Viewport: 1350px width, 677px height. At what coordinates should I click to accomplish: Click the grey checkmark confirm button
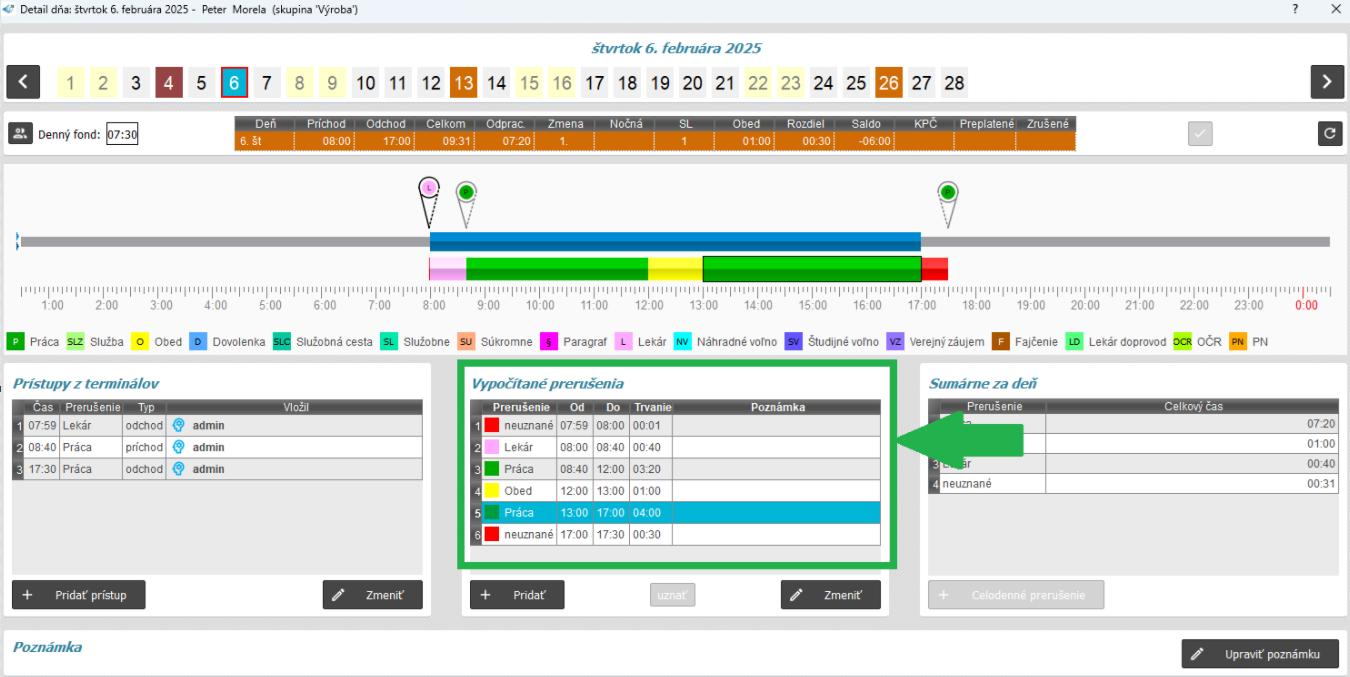(x=1200, y=134)
